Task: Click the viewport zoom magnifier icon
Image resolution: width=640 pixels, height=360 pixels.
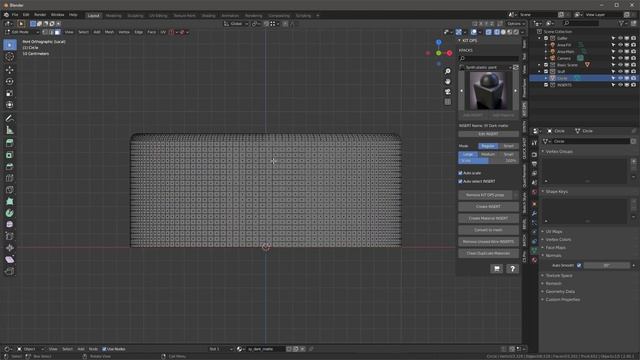Action: (x=448, y=71)
